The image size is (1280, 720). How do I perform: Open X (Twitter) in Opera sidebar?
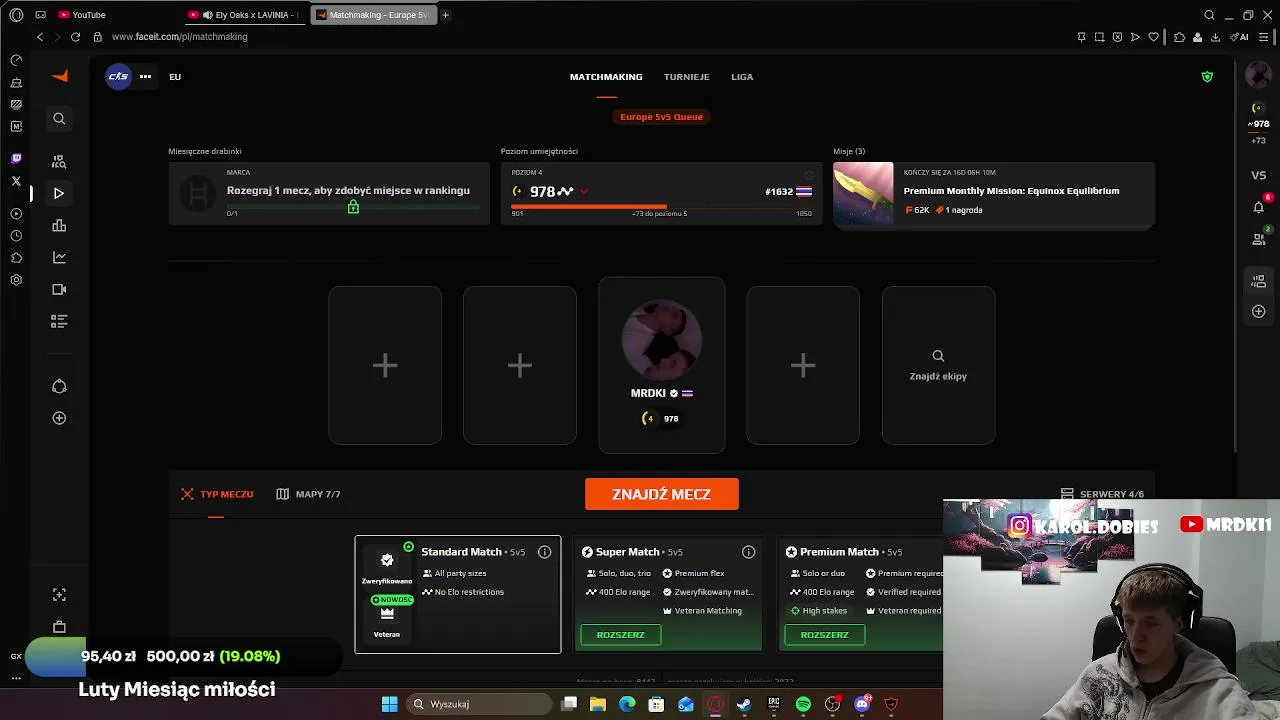pyautogui.click(x=16, y=181)
